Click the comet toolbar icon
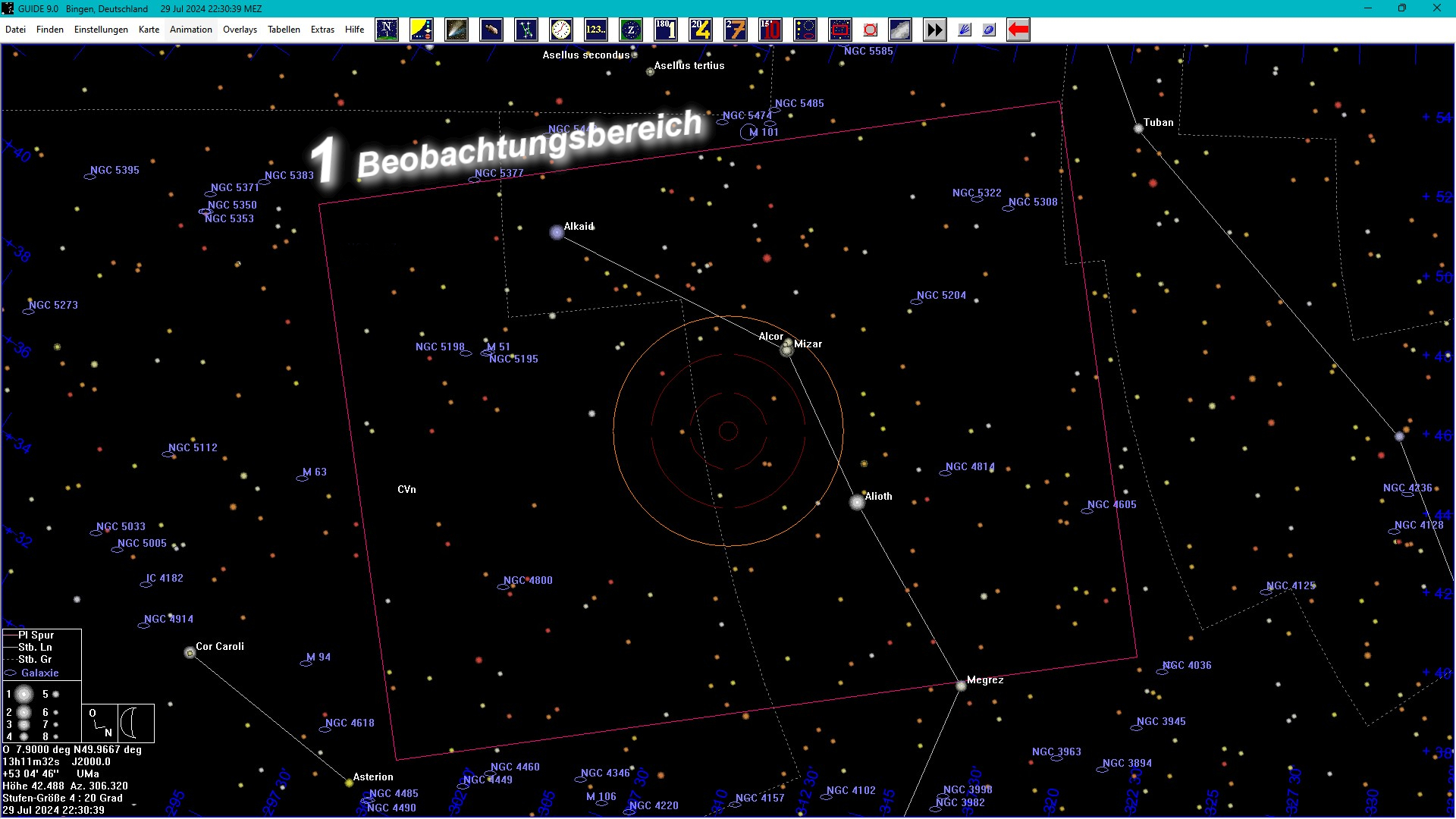This screenshot has height=819, width=1456. pos(457,30)
